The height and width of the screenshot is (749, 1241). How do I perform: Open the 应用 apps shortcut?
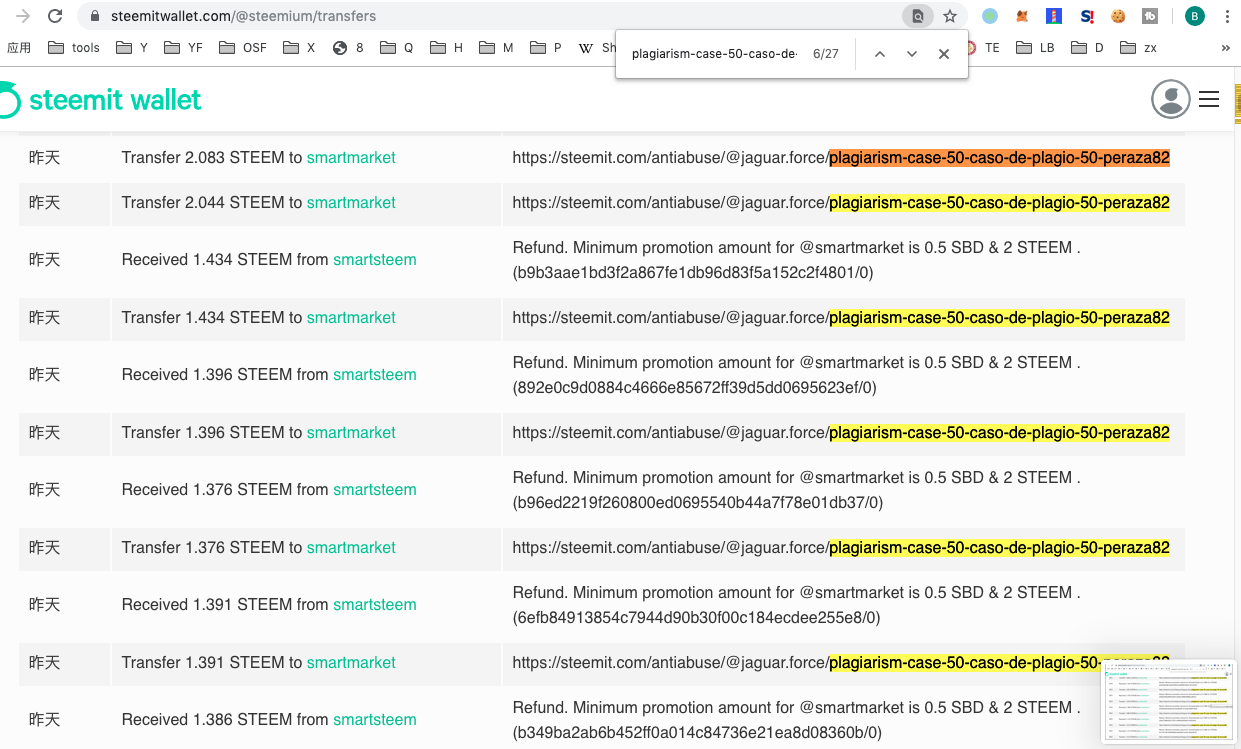(20, 47)
